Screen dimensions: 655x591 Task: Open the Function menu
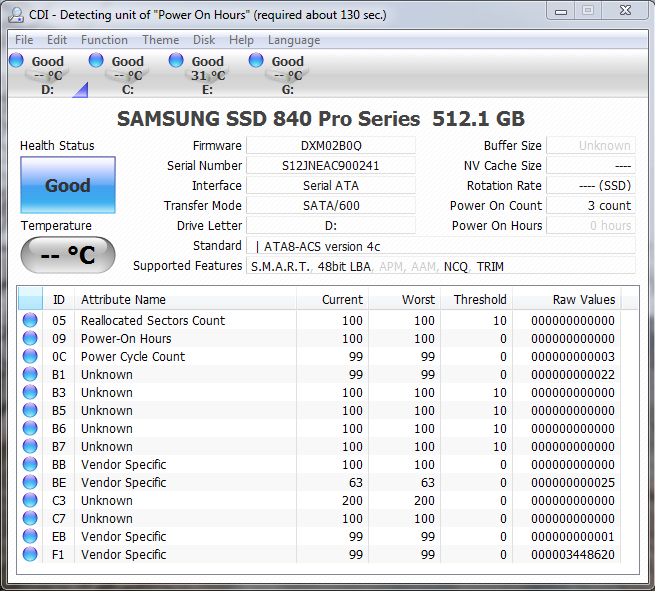click(104, 40)
